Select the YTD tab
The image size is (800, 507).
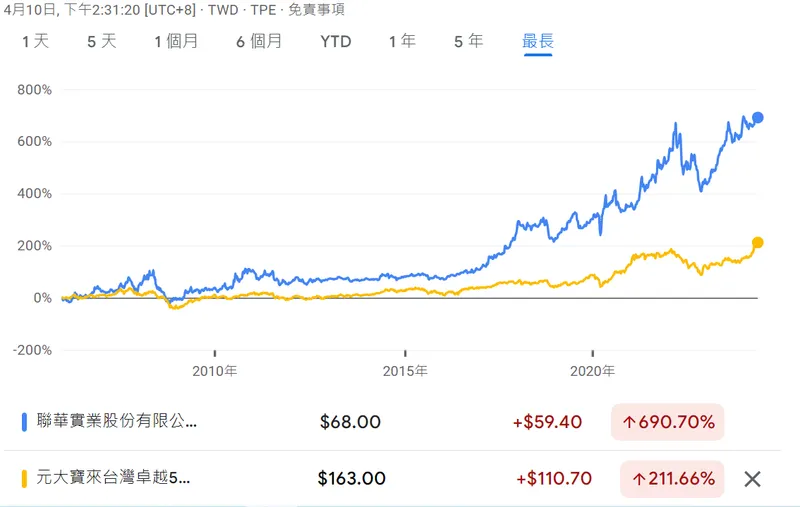click(x=336, y=42)
